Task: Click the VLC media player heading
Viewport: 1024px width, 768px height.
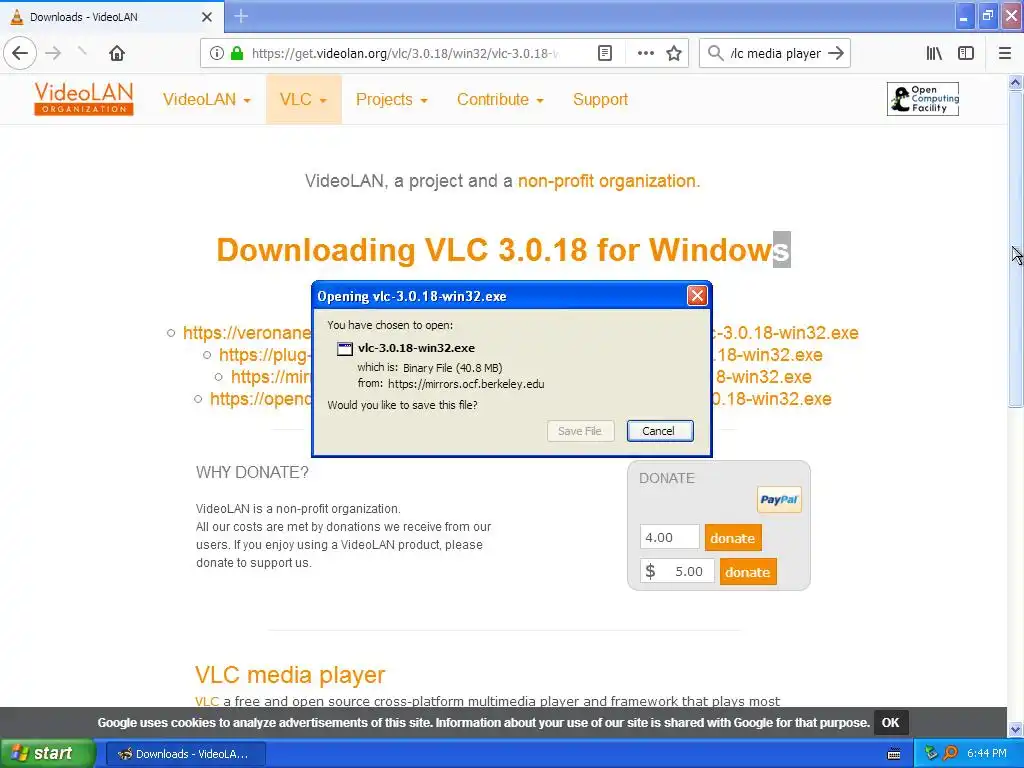Action: (290, 675)
